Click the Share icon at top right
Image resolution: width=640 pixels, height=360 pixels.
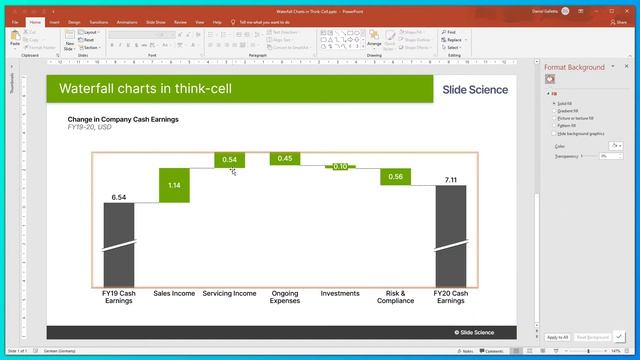tap(618, 22)
